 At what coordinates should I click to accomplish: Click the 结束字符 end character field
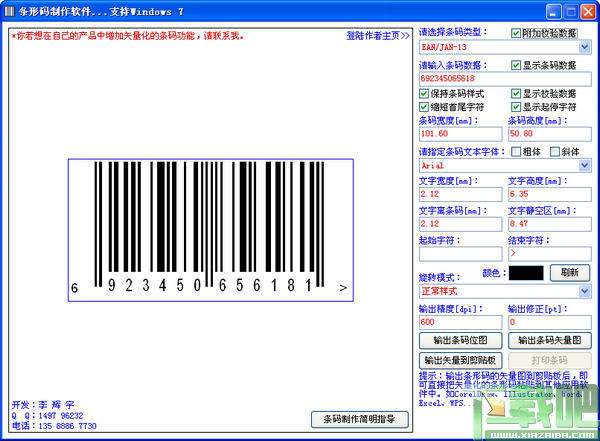point(550,254)
